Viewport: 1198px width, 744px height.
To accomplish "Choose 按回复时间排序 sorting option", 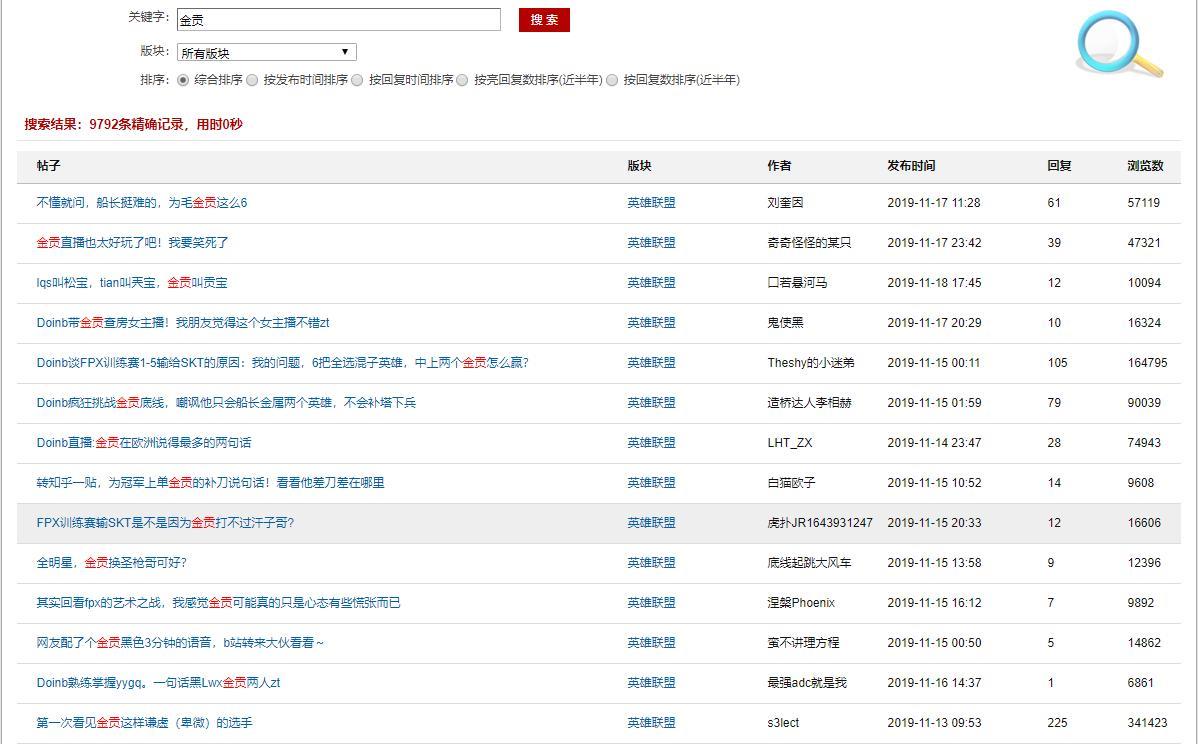I will pyautogui.click(x=357, y=80).
